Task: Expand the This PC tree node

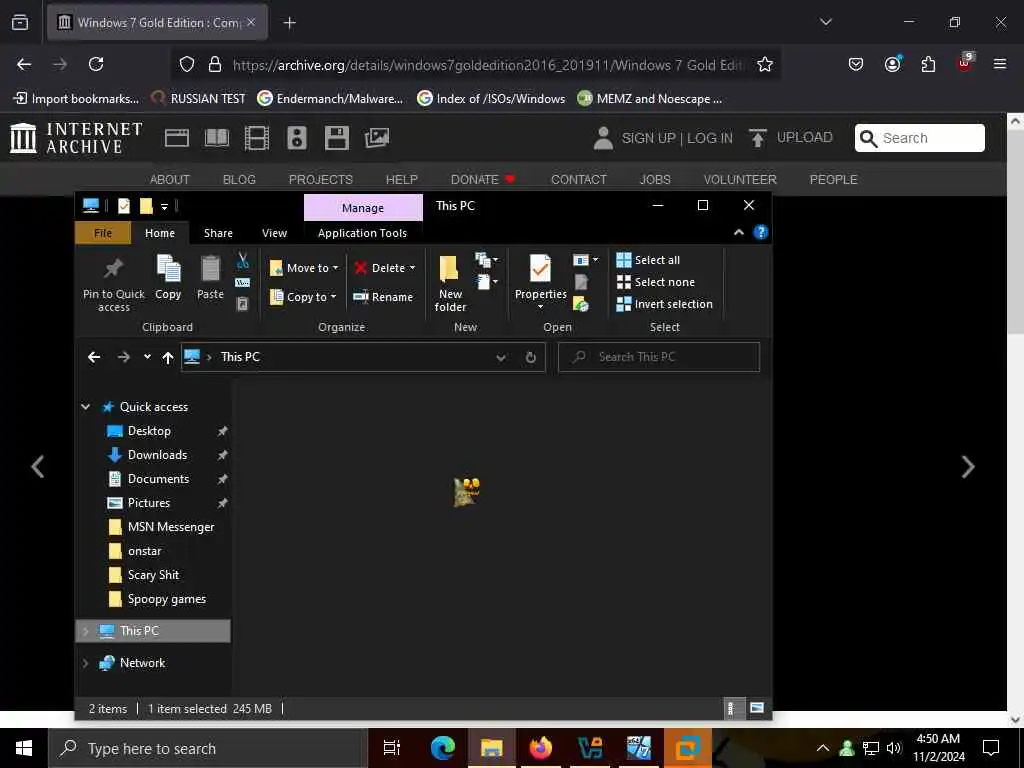Action: (86, 631)
